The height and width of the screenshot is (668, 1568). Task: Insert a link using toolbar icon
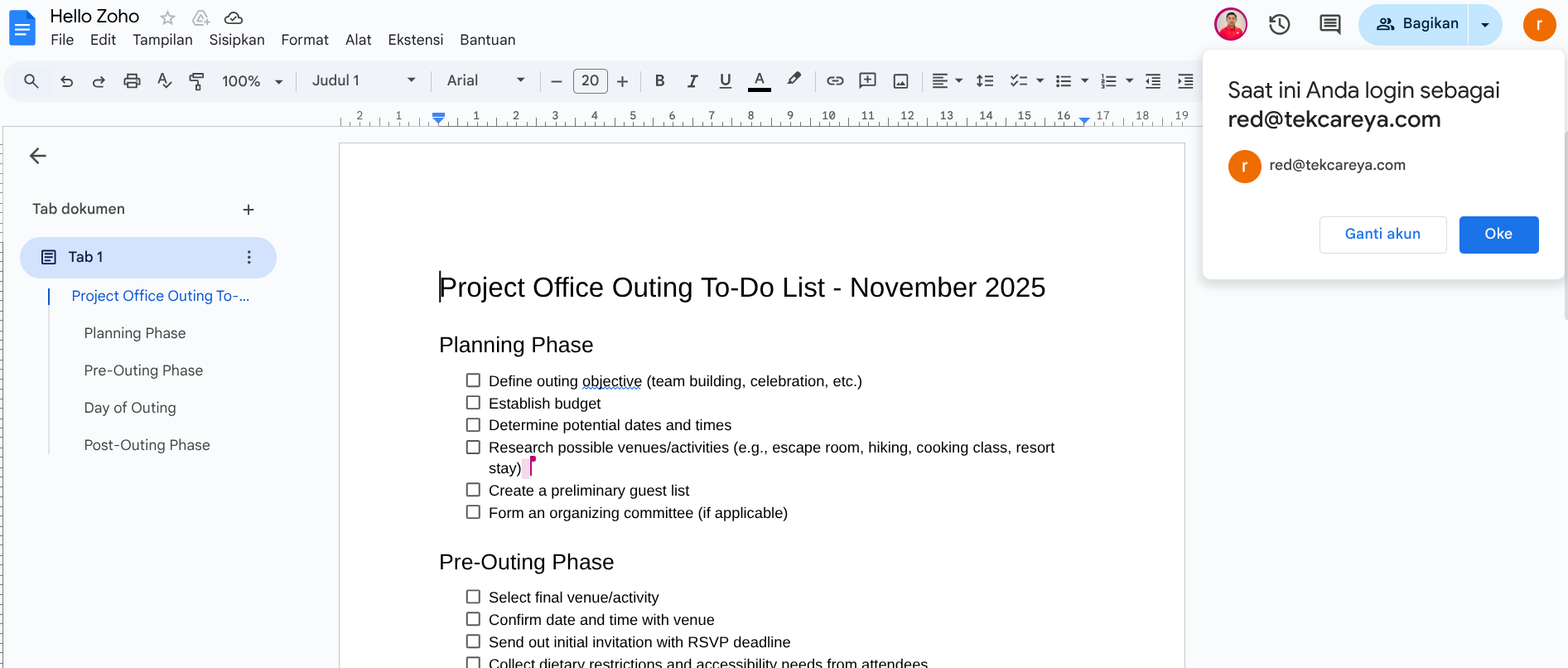pyautogui.click(x=835, y=81)
